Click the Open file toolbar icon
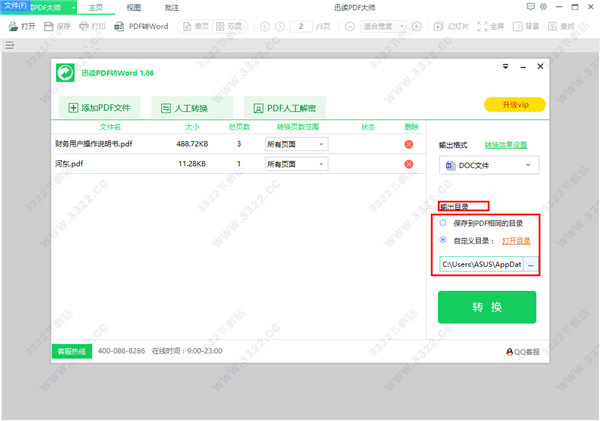The height and width of the screenshot is (421, 600). point(22,26)
